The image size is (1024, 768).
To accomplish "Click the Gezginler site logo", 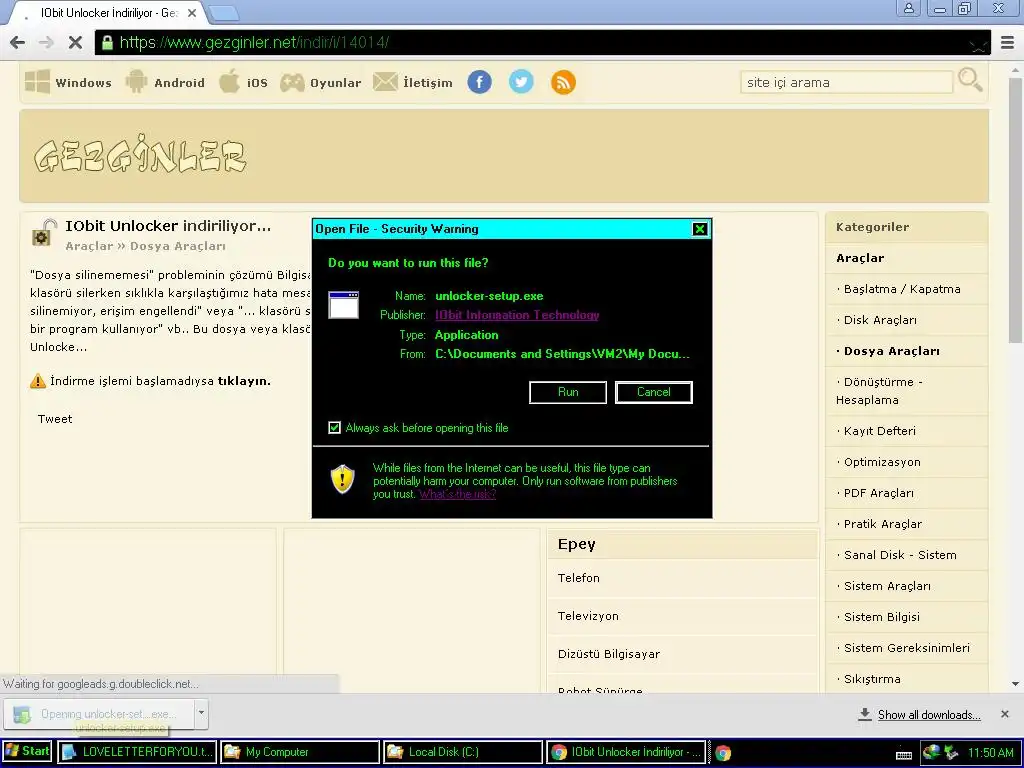I will 140,155.
